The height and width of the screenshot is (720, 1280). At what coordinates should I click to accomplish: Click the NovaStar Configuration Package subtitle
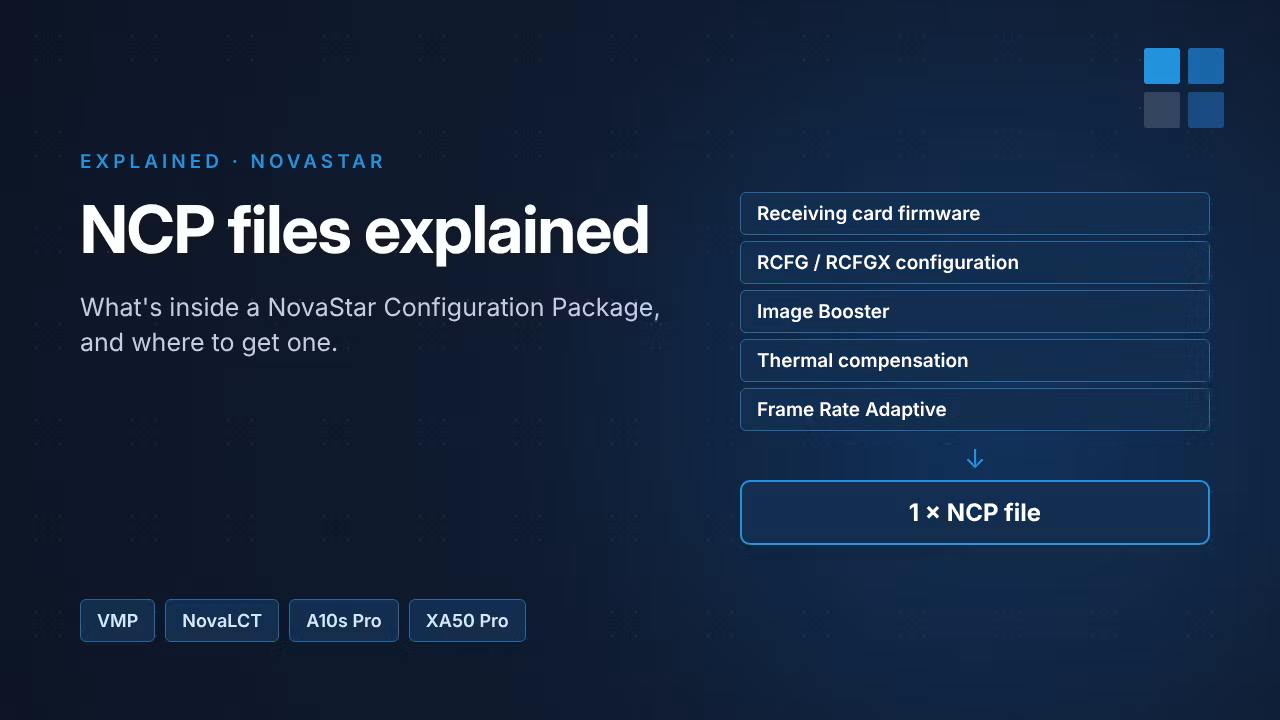point(370,324)
